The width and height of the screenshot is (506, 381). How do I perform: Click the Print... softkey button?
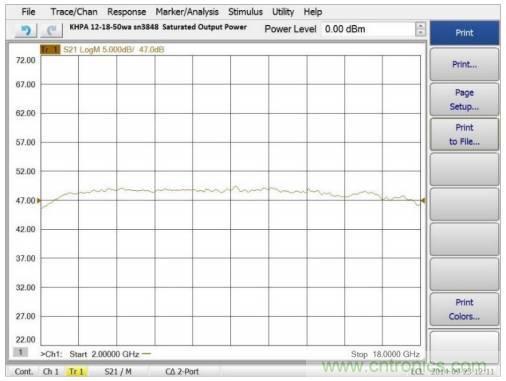click(x=464, y=64)
